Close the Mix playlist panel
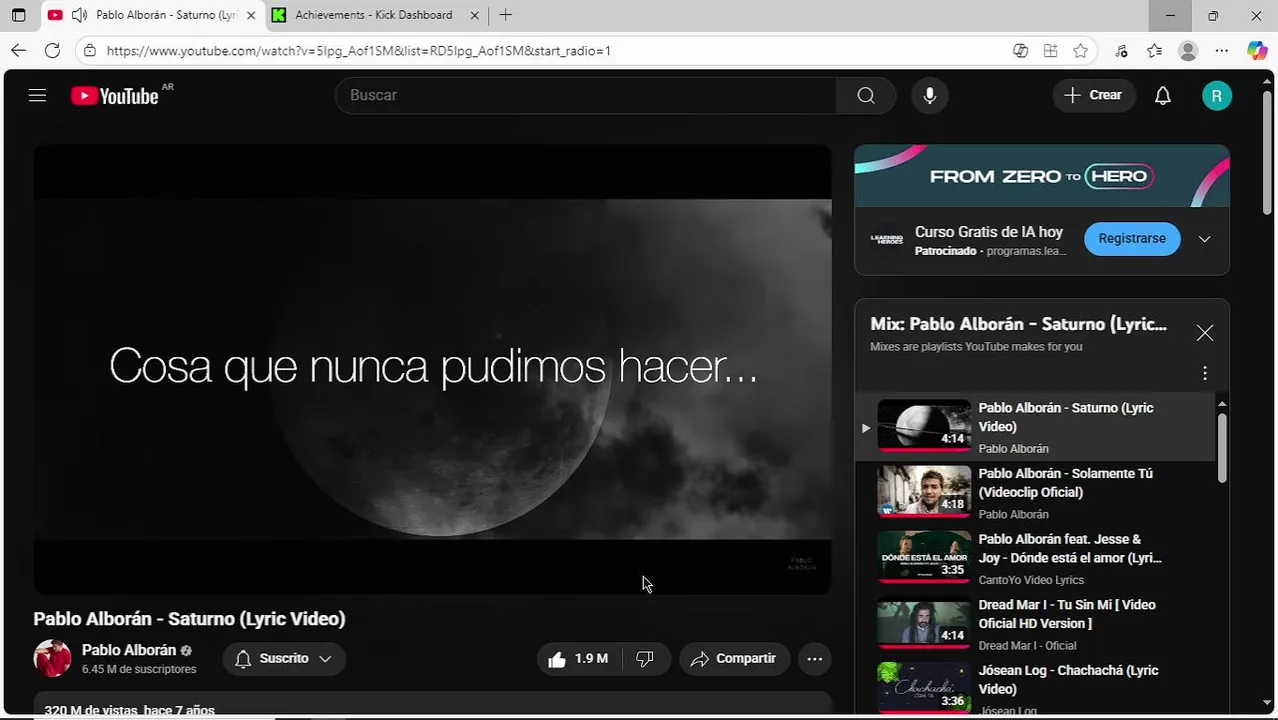The width and height of the screenshot is (1278, 720). tap(1204, 333)
